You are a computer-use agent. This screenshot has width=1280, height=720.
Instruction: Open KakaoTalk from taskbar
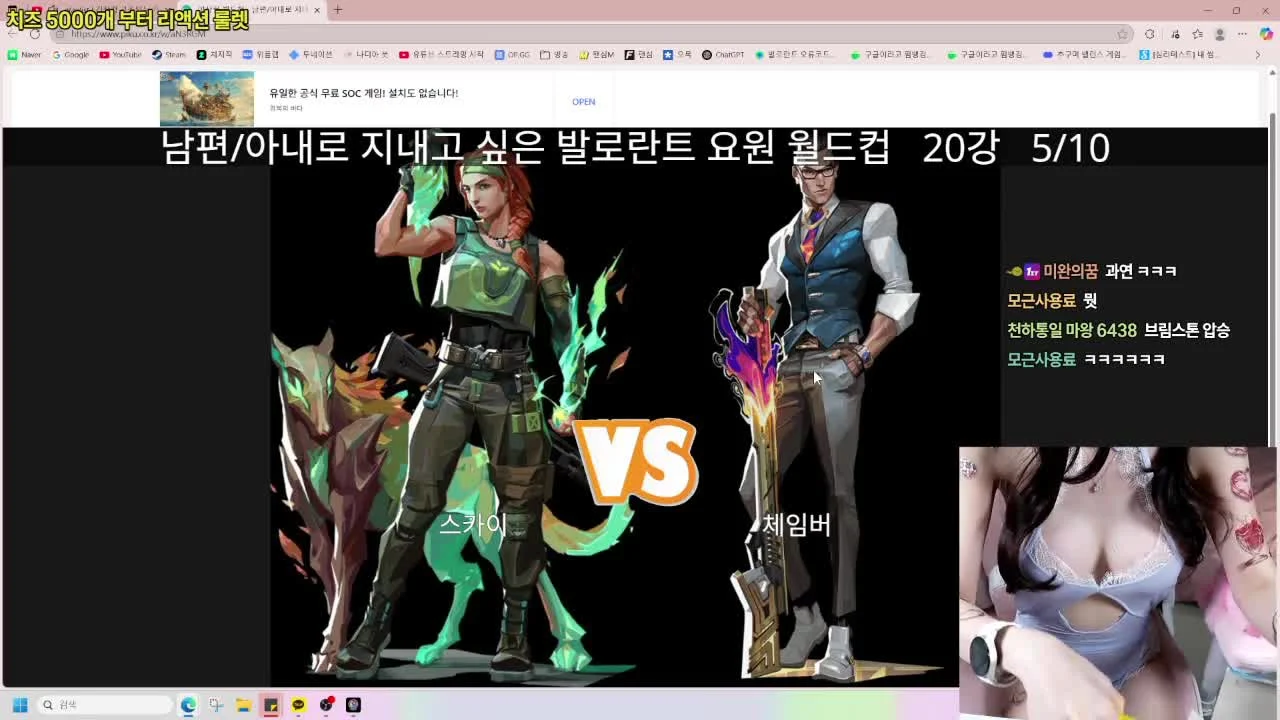click(298, 705)
